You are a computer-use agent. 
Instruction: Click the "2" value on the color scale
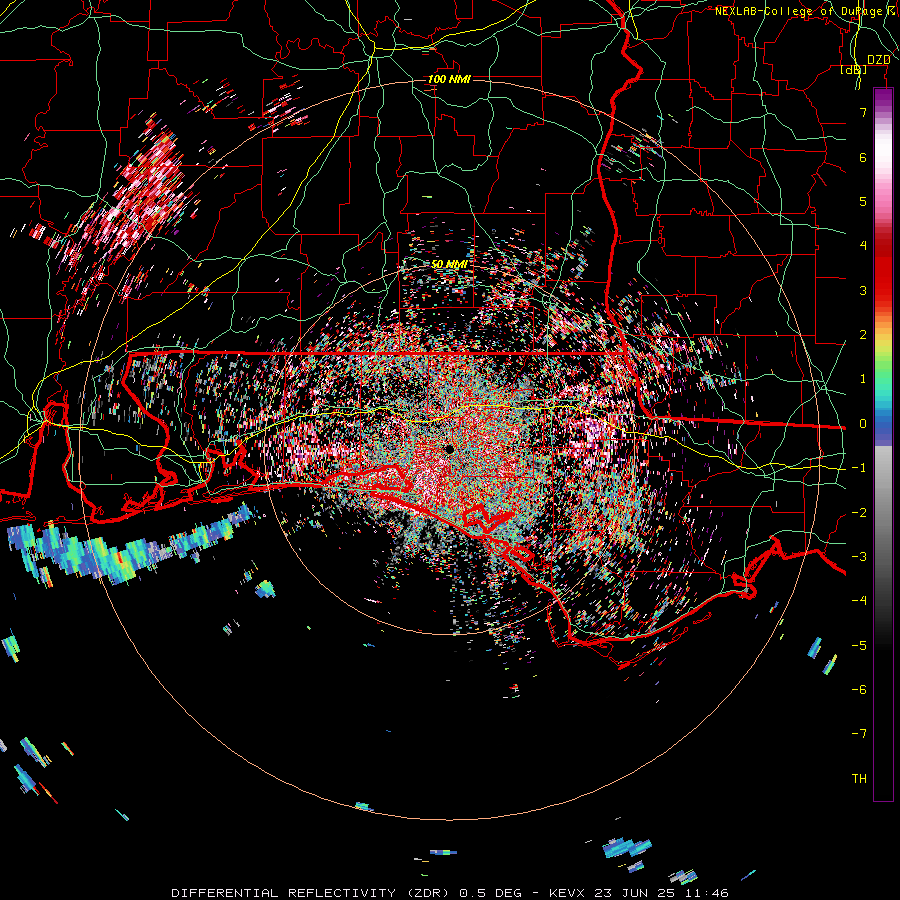[x=863, y=335]
